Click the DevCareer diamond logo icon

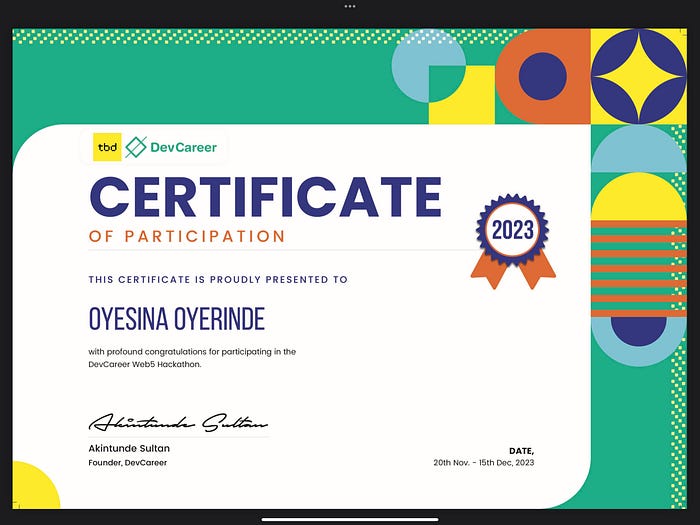click(136, 147)
